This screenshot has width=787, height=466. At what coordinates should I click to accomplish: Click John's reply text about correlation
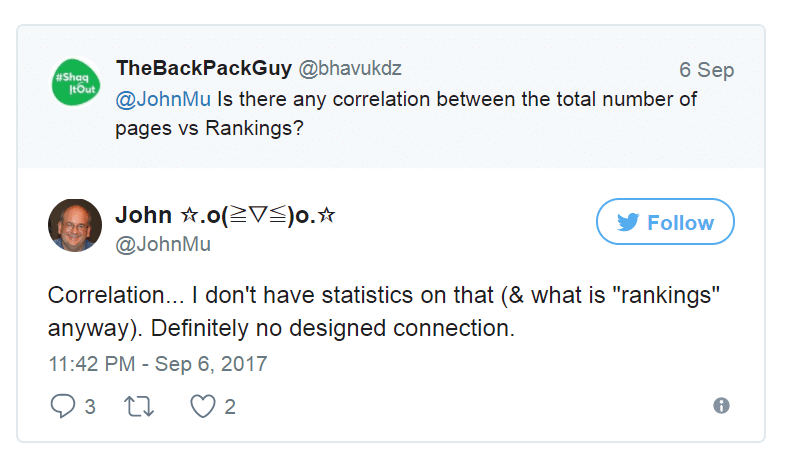tap(384, 311)
